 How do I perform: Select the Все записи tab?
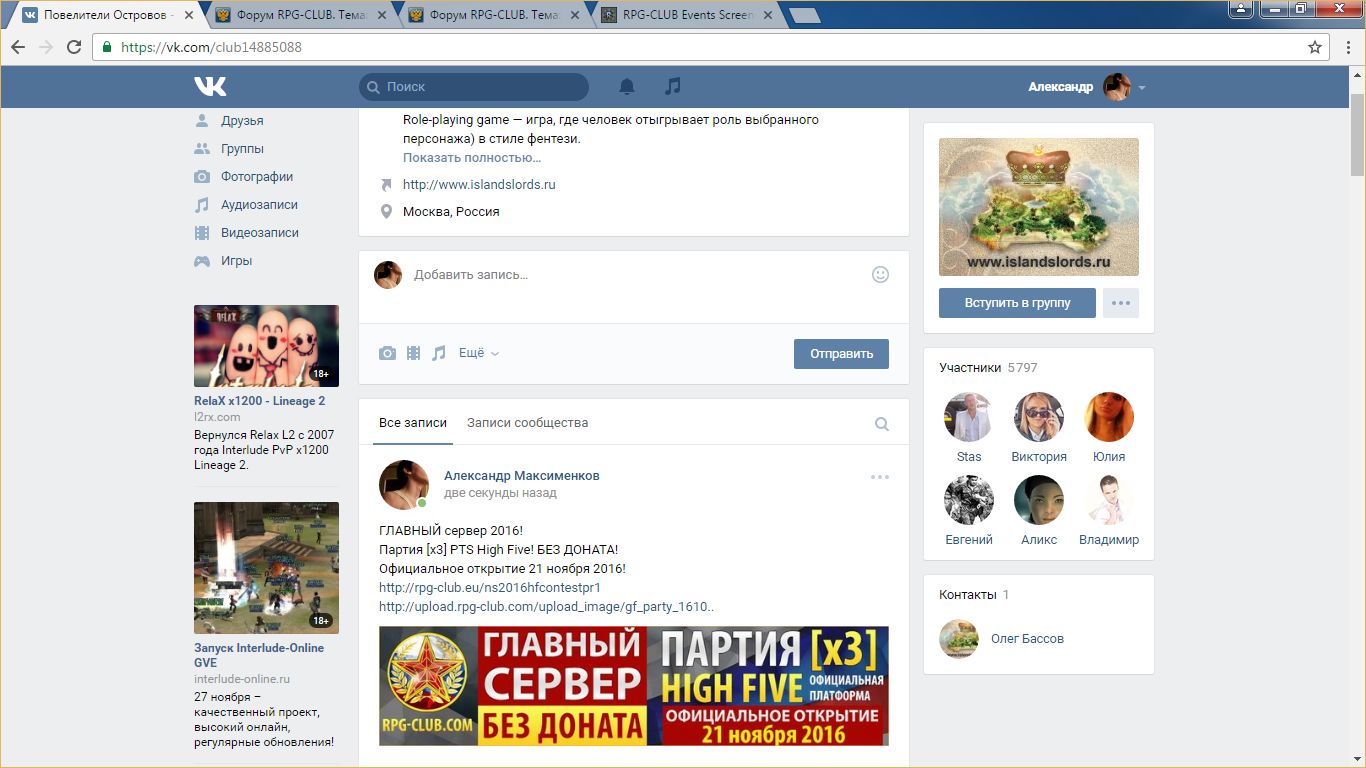pyautogui.click(x=413, y=423)
